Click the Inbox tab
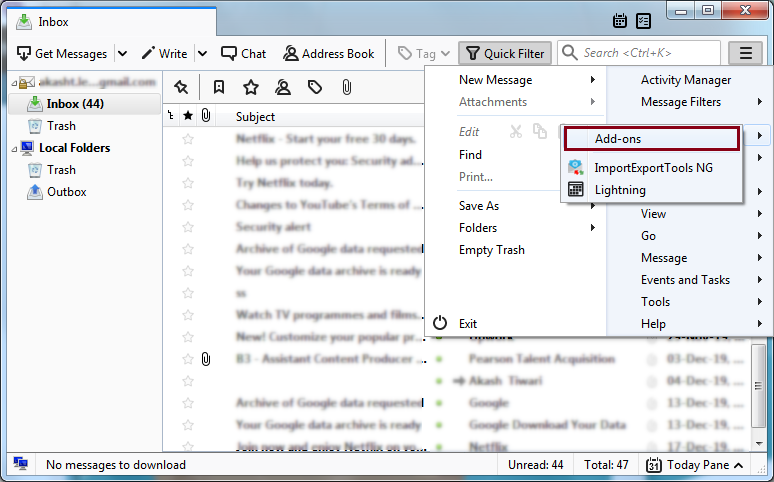 [112, 22]
